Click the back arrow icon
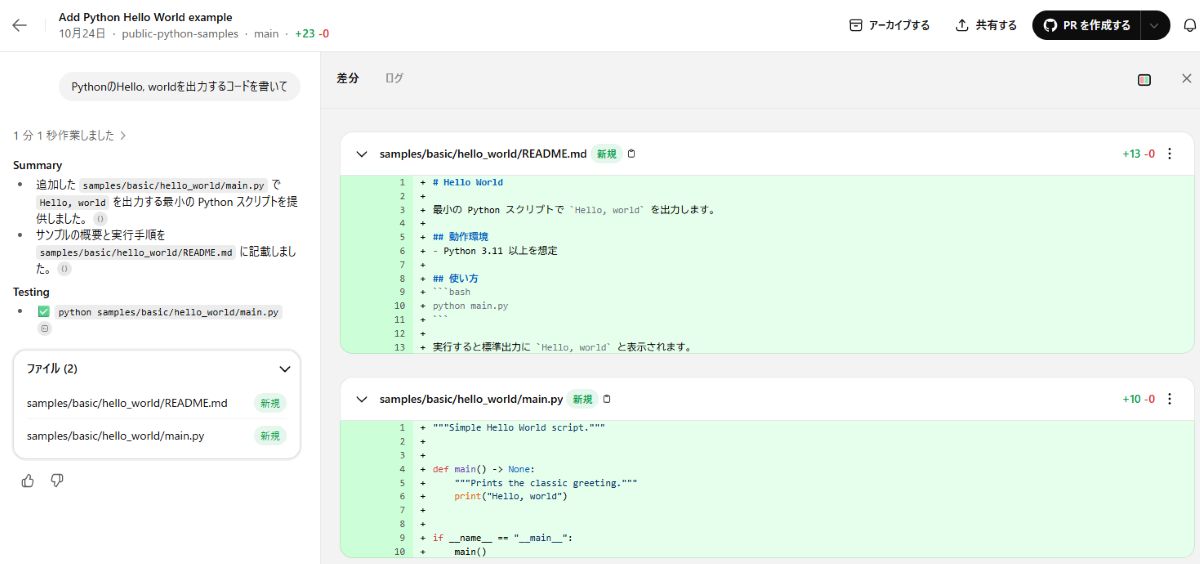 19,25
